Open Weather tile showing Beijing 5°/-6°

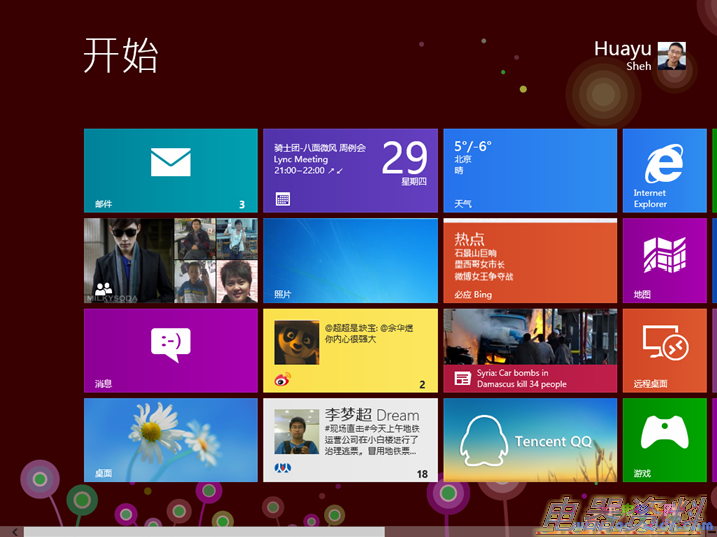click(x=530, y=171)
